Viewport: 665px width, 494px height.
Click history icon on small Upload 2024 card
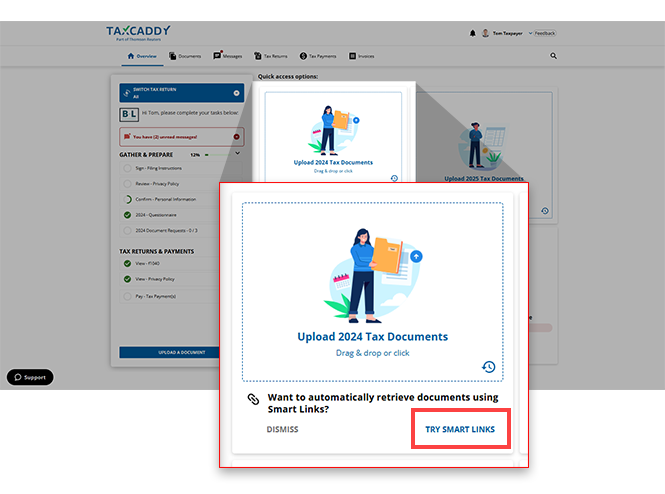click(394, 178)
